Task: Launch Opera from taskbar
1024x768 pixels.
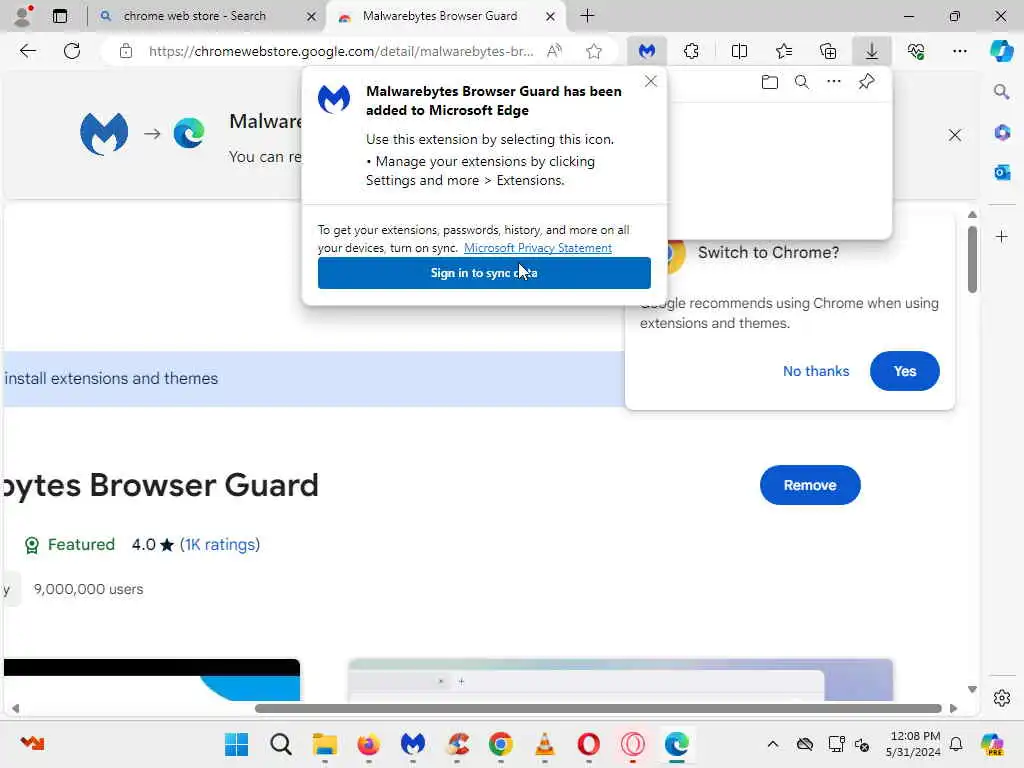Action: 588,744
